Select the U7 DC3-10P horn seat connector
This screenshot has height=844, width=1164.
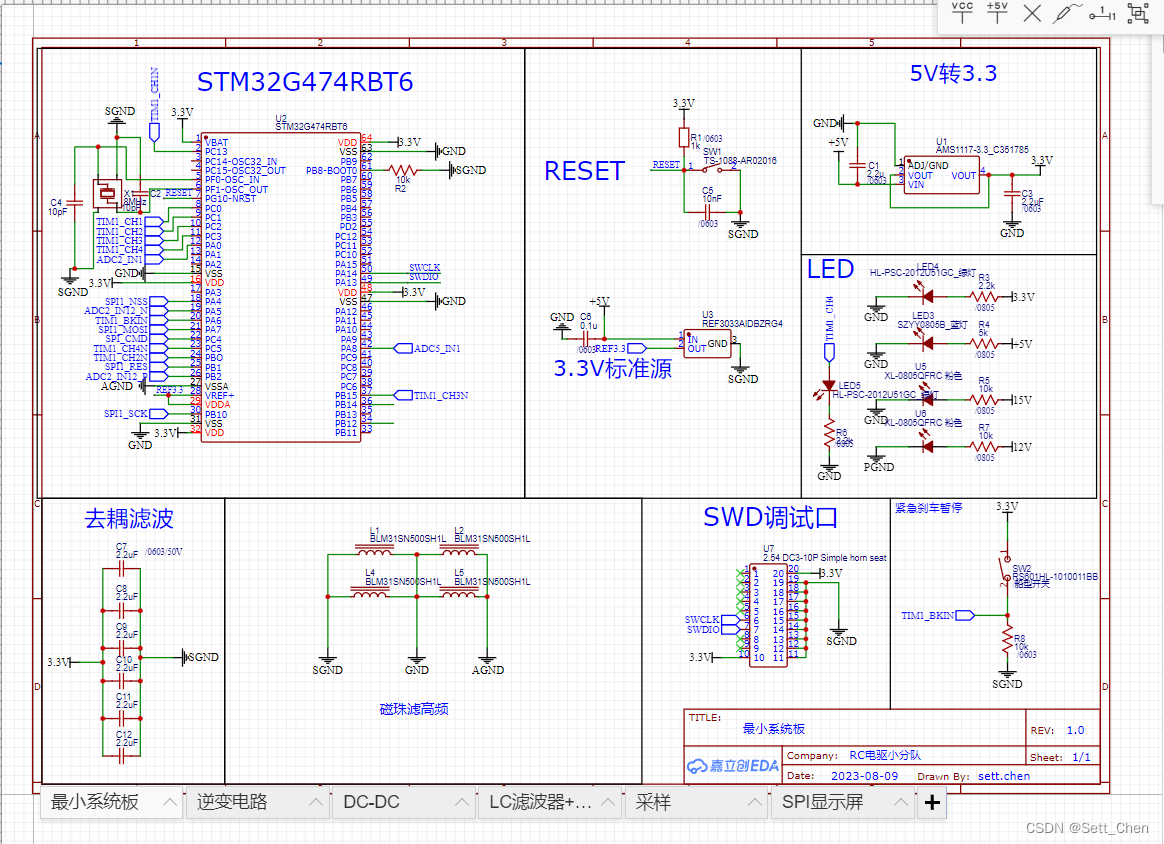tap(768, 615)
